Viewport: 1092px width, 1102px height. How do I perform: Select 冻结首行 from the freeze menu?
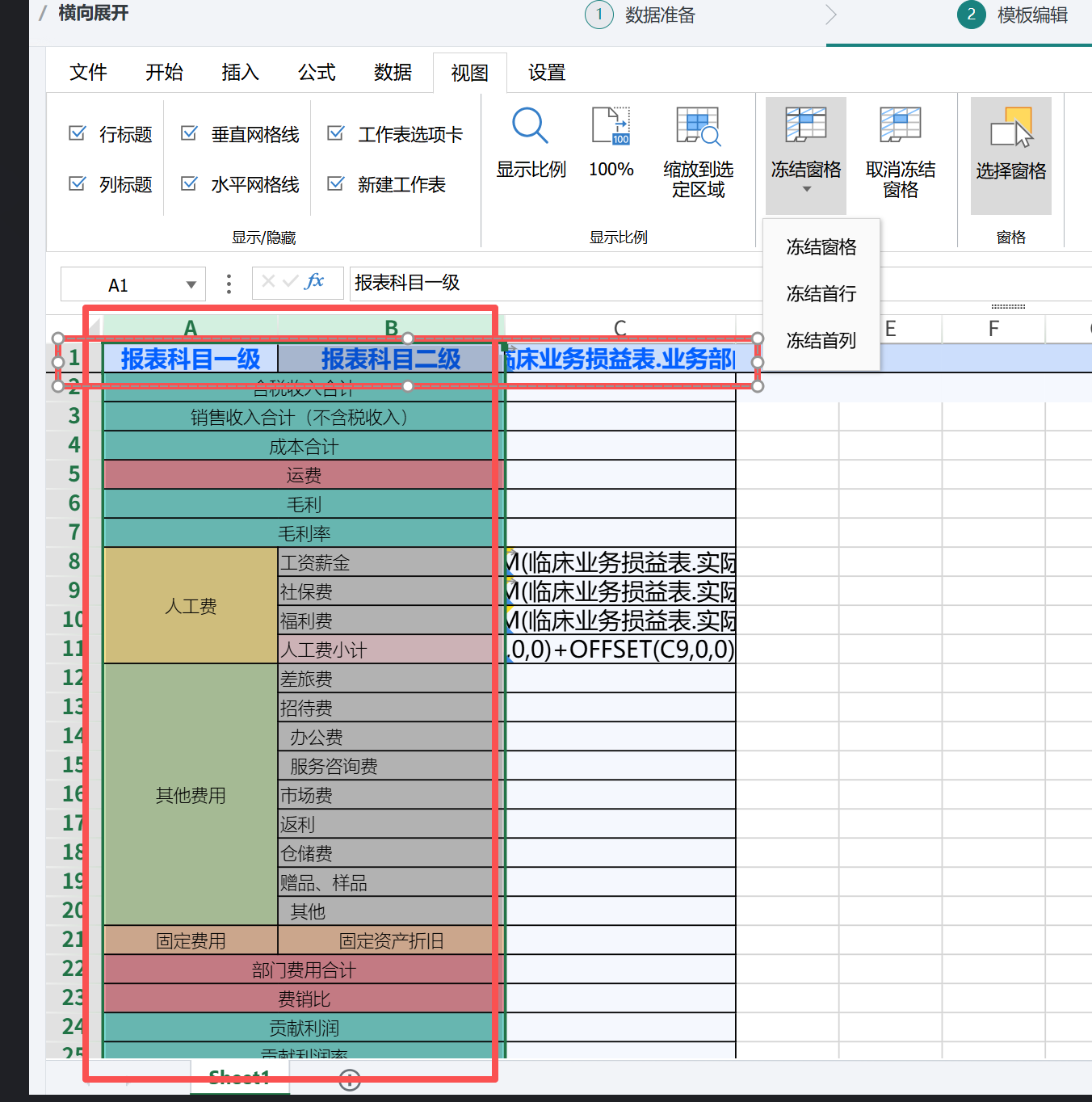point(821,293)
